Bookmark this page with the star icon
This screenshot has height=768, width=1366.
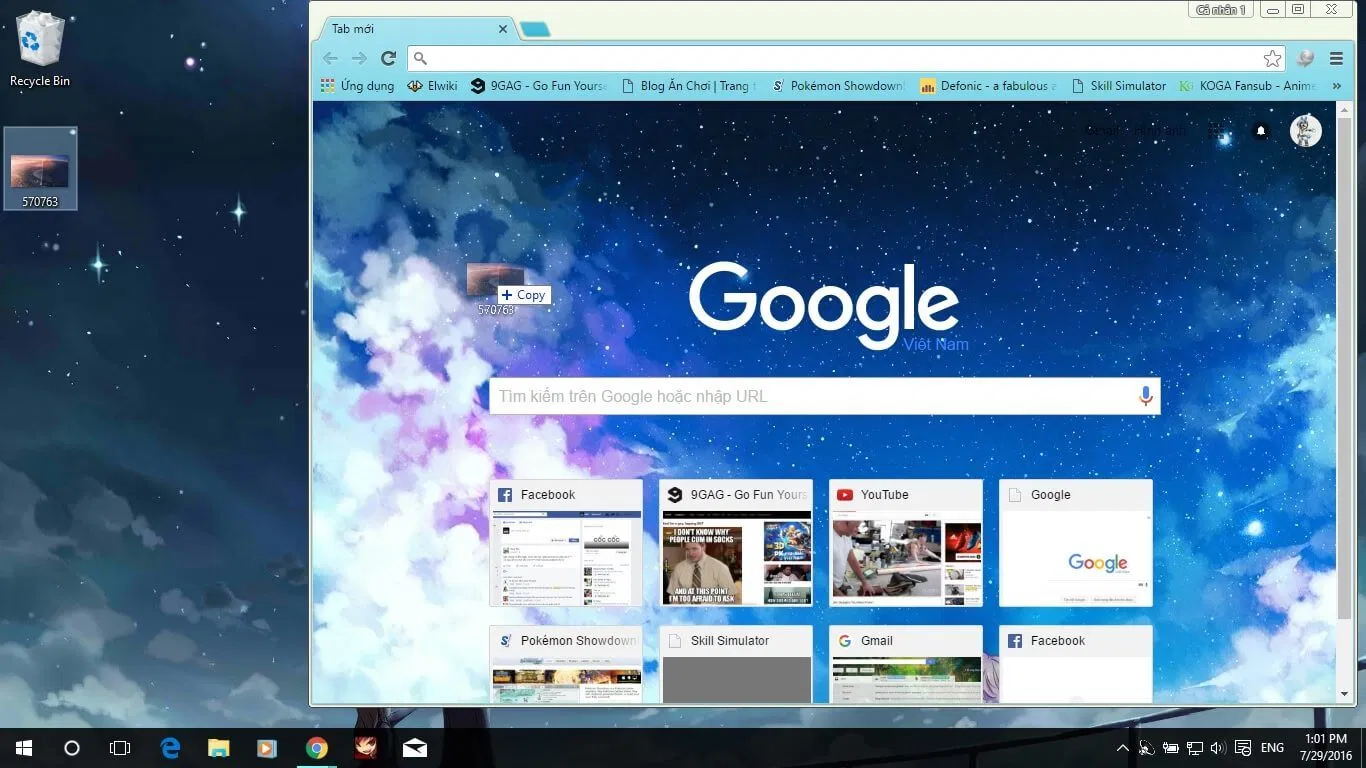(1271, 59)
